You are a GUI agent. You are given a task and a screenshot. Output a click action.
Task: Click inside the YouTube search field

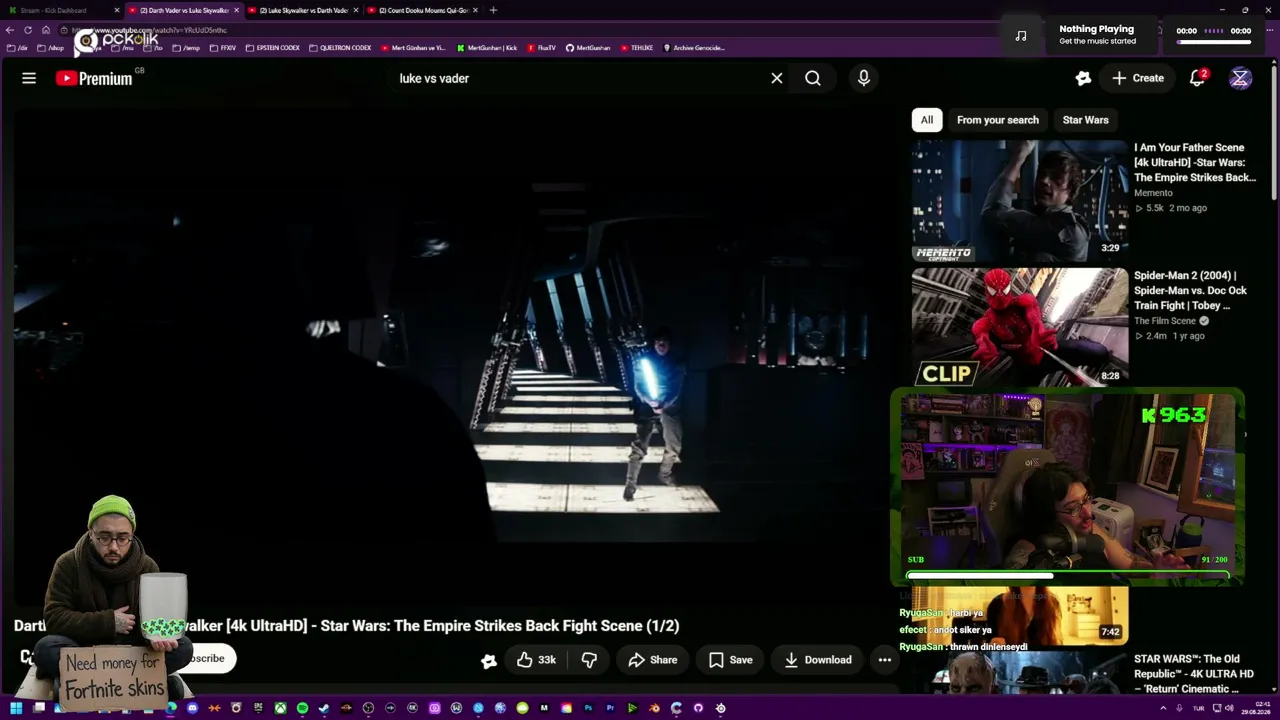[575, 78]
